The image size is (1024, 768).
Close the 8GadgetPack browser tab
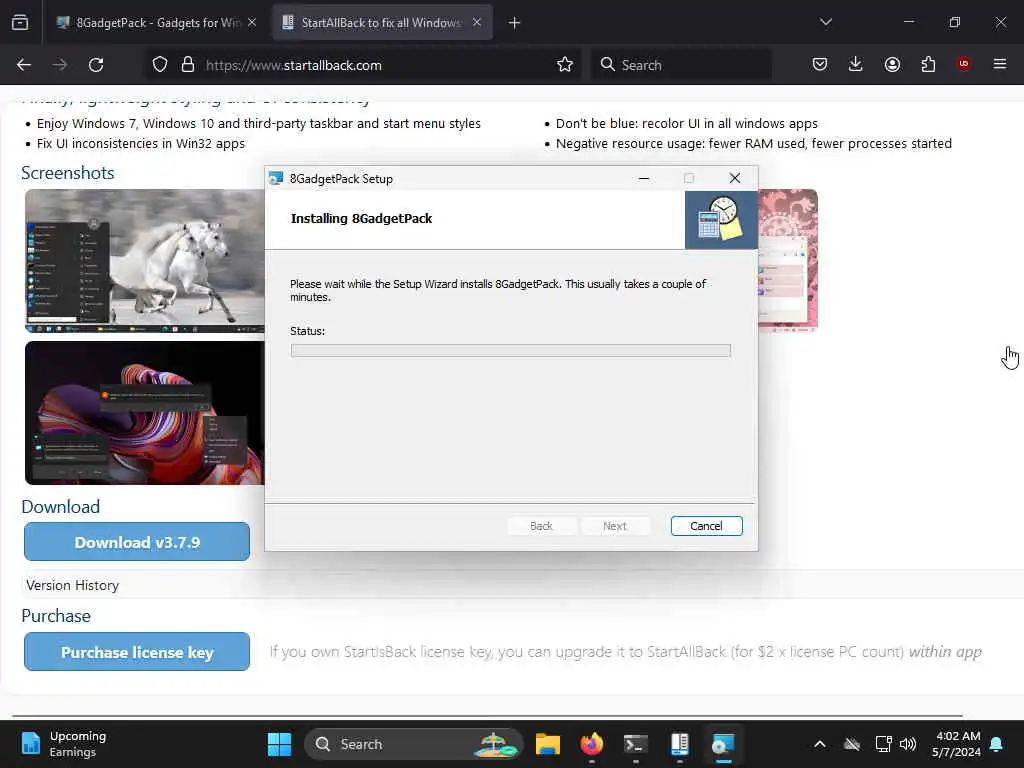(252, 23)
